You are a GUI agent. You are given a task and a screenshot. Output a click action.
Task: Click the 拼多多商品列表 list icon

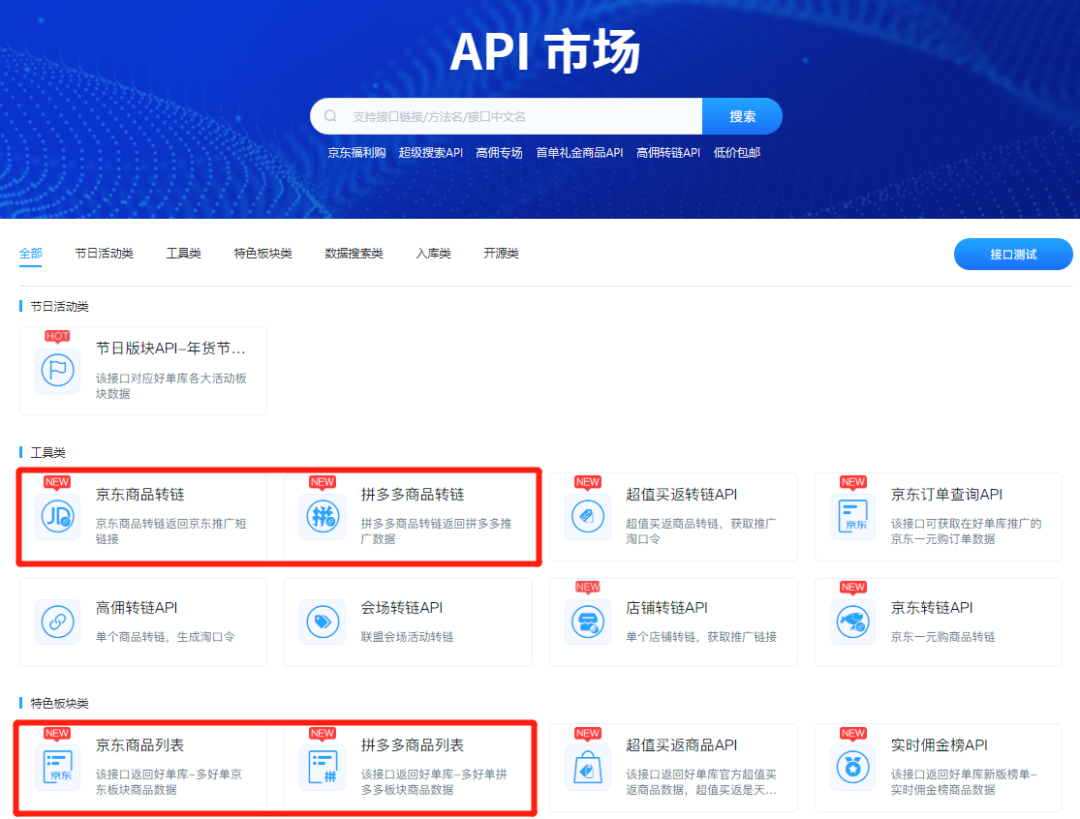(323, 767)
